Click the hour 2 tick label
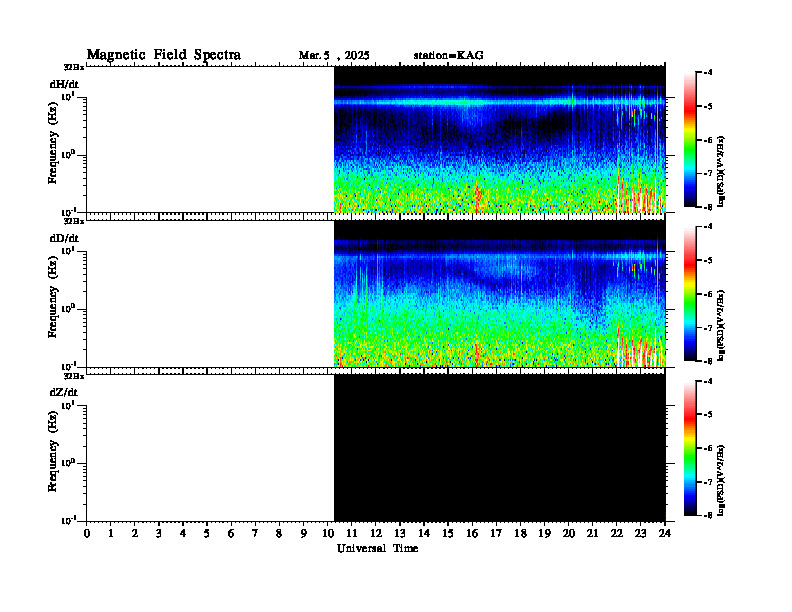The image size is (792, 612). click(x=135, y=534)
